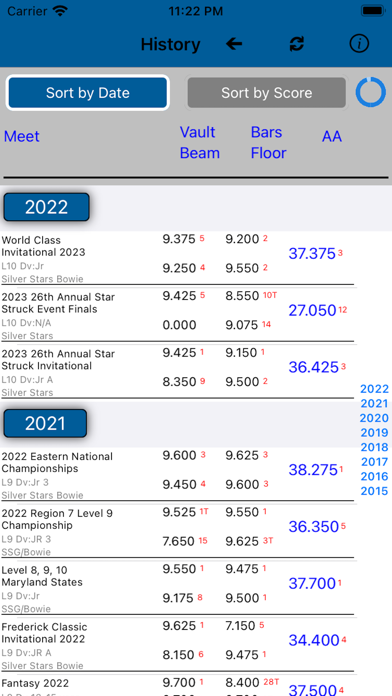This screenshot has width=392, height=696.
Task: Tap the back arrow icon
Action: [x=234, y=44]
